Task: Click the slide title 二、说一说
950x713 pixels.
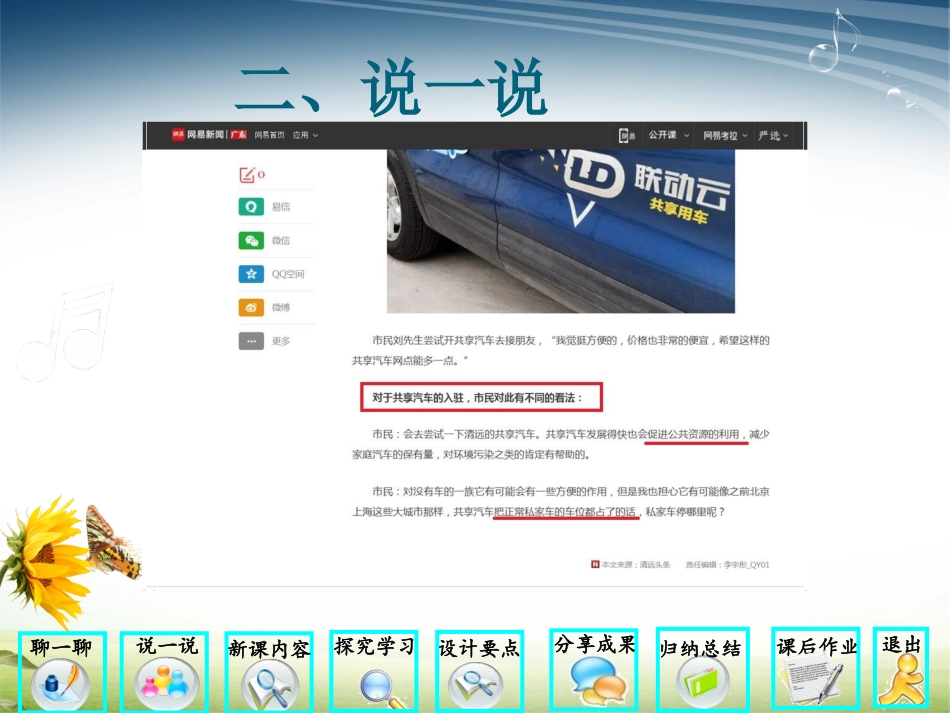Action: click(x=391, y=88)
